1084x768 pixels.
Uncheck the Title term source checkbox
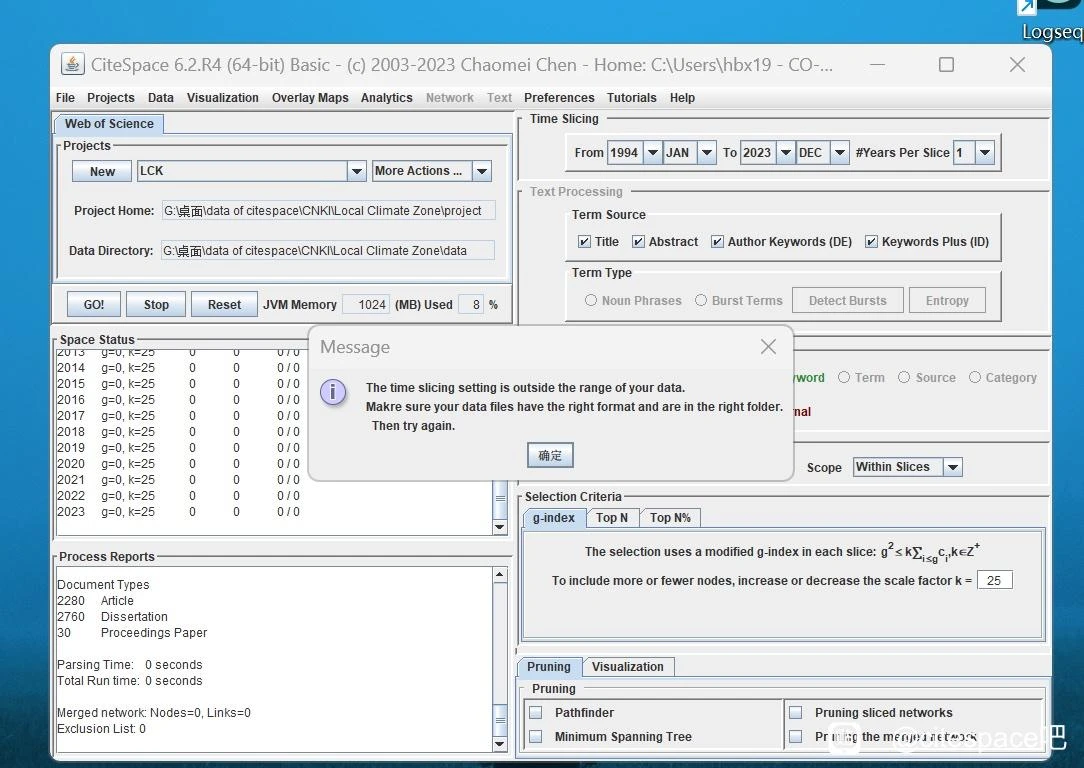pos(584,241)
